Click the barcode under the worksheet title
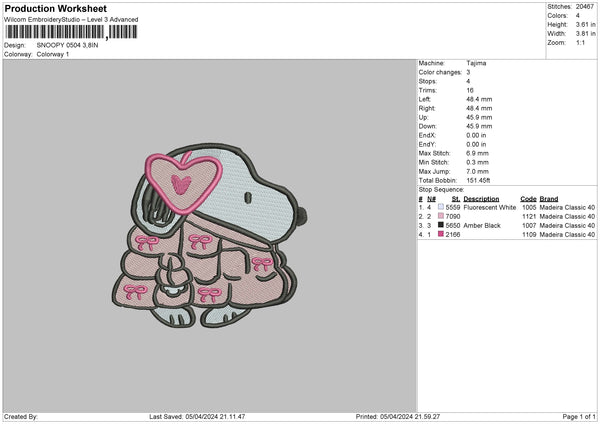 pyautogui.click(x=72, y=32)
